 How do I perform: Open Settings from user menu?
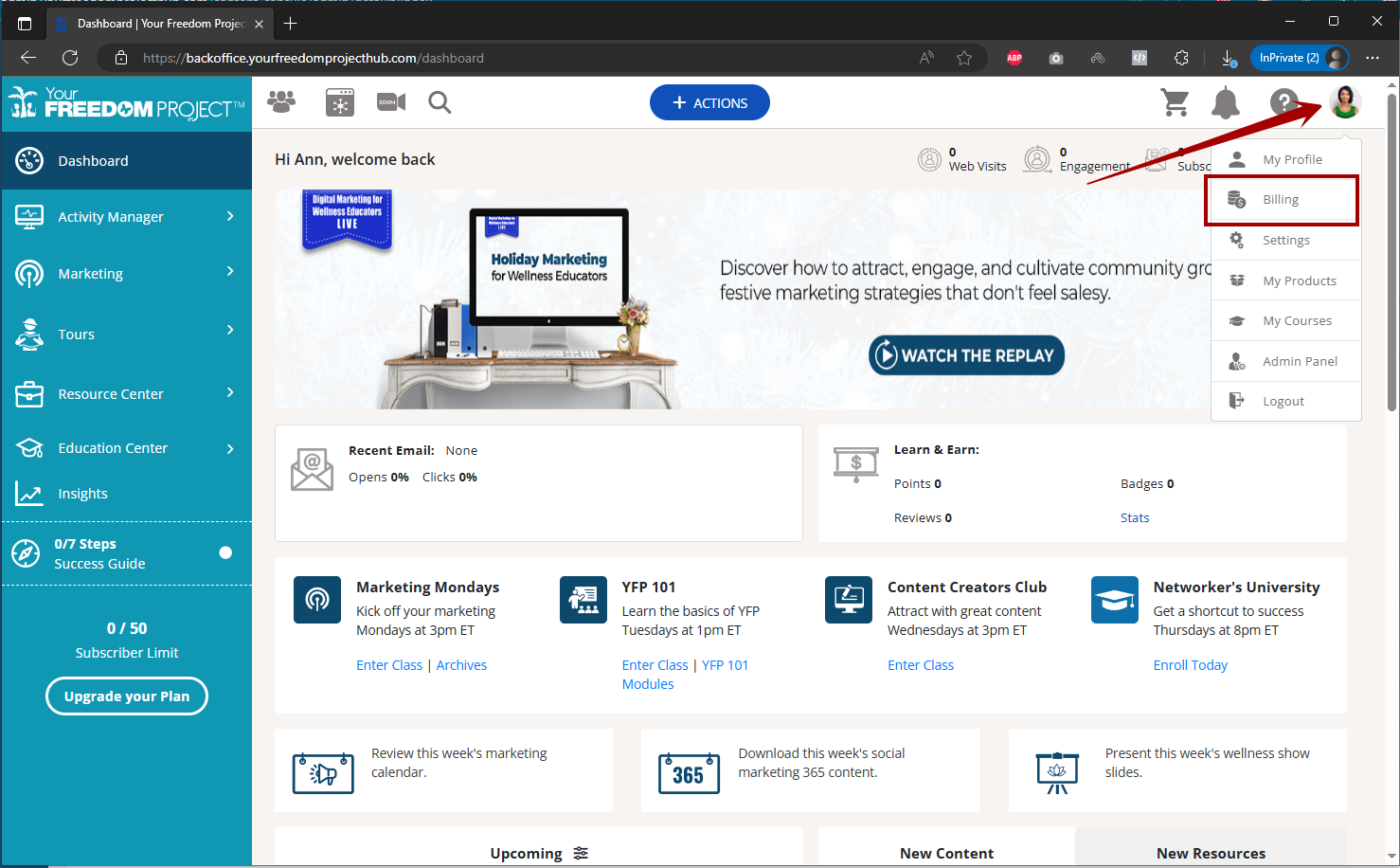point(1286,241)
